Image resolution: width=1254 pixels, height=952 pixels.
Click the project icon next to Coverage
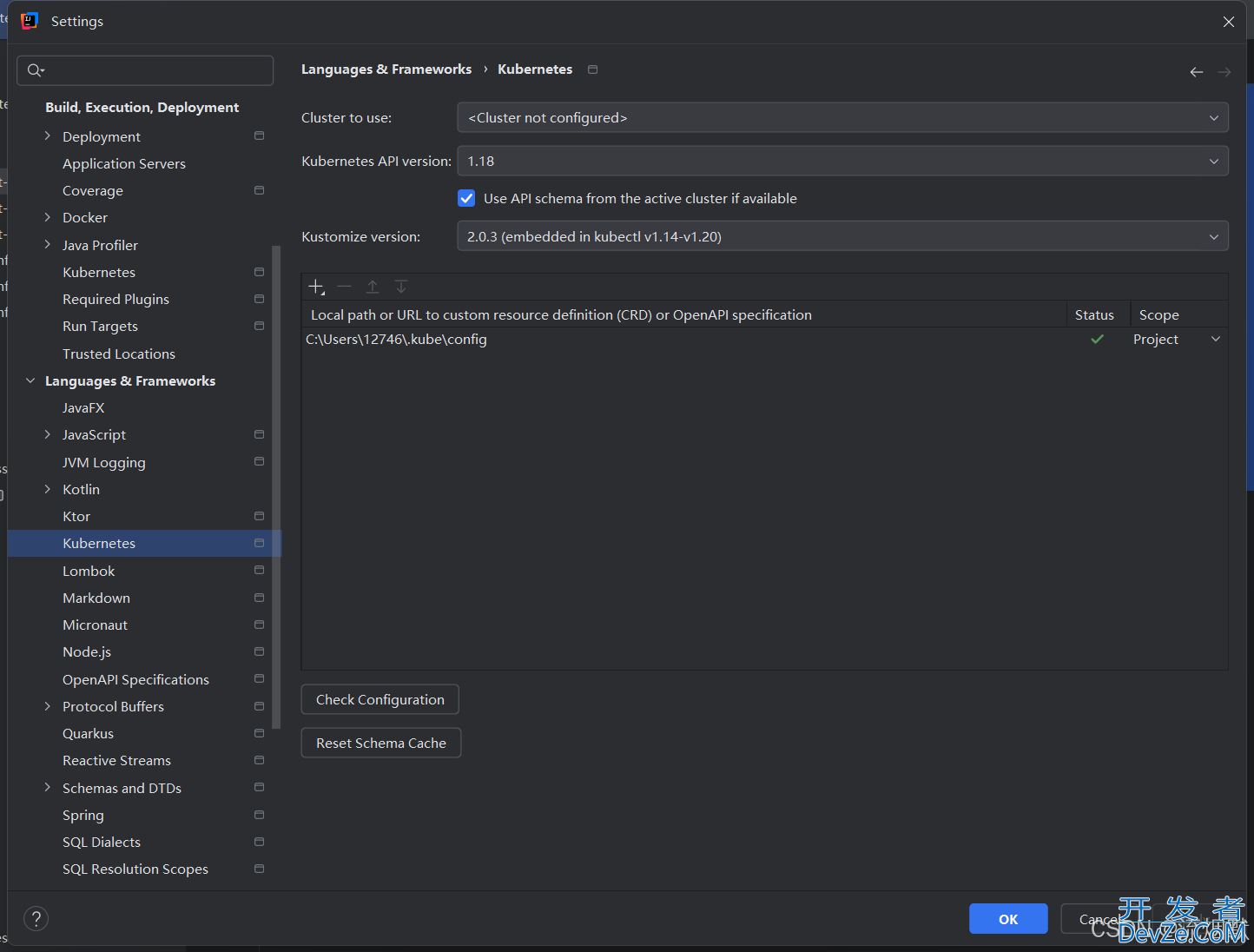point(259,190)
